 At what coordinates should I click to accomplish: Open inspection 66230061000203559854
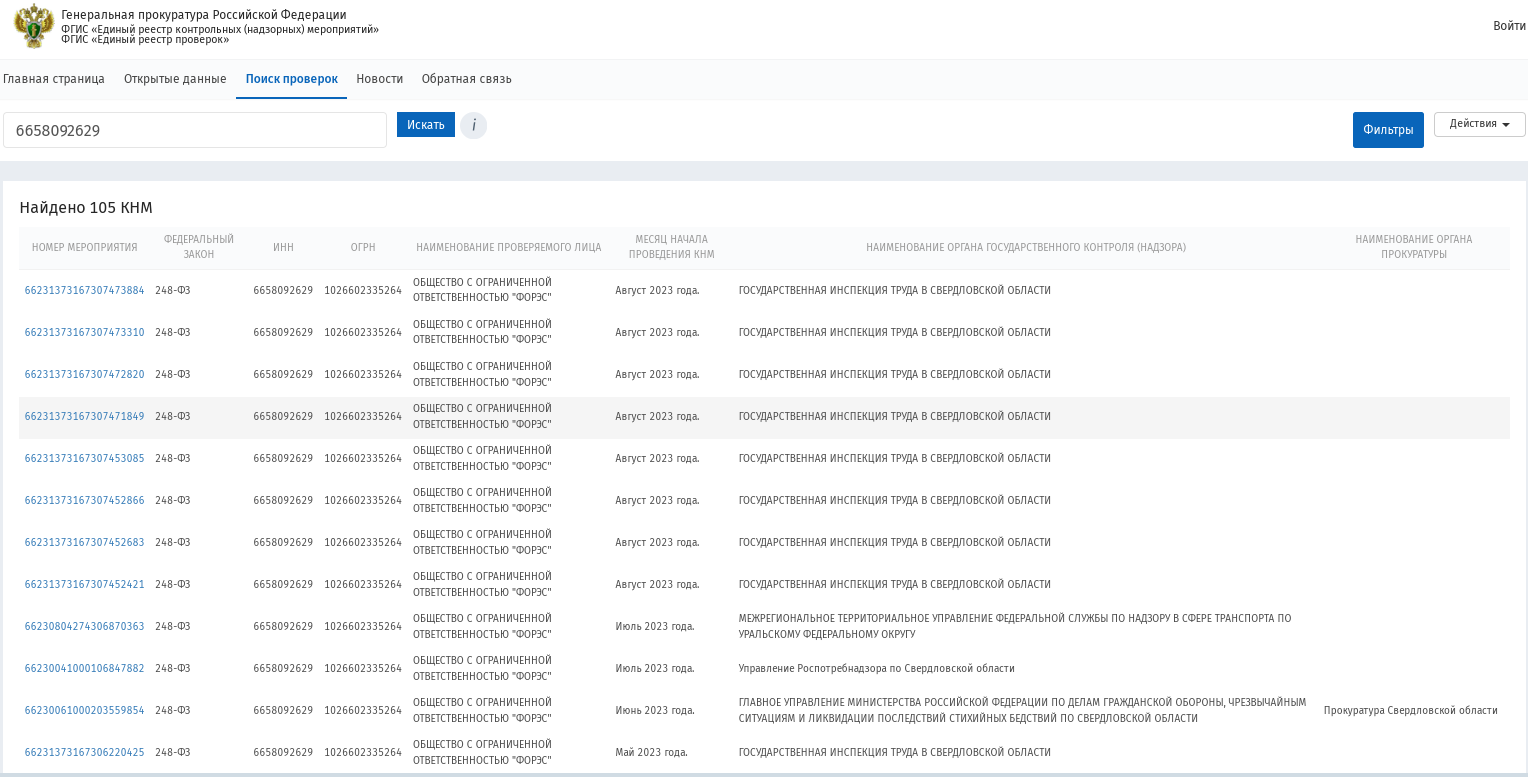pos(84,711)
